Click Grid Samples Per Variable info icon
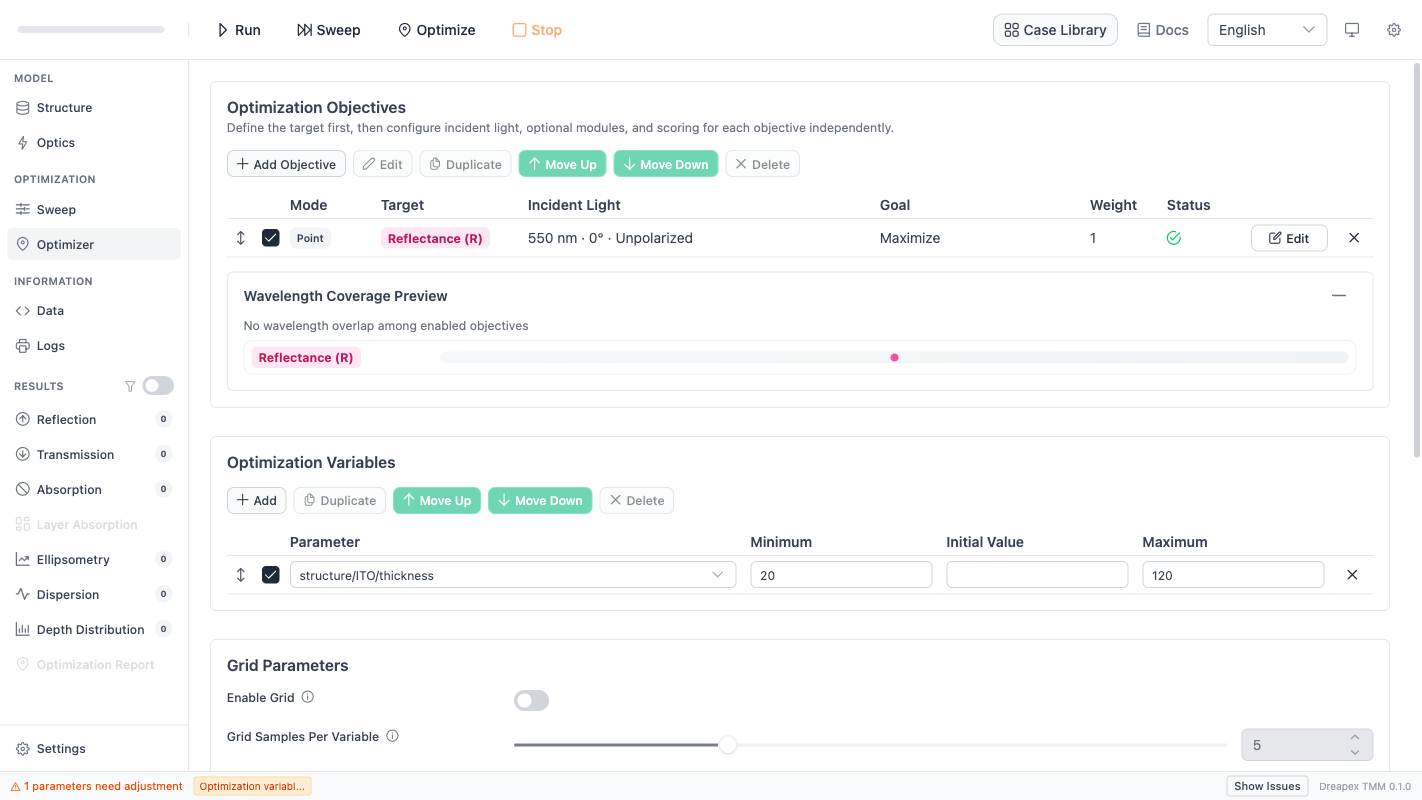This screenshot has height=800, width=1422. tap(392, 736)
